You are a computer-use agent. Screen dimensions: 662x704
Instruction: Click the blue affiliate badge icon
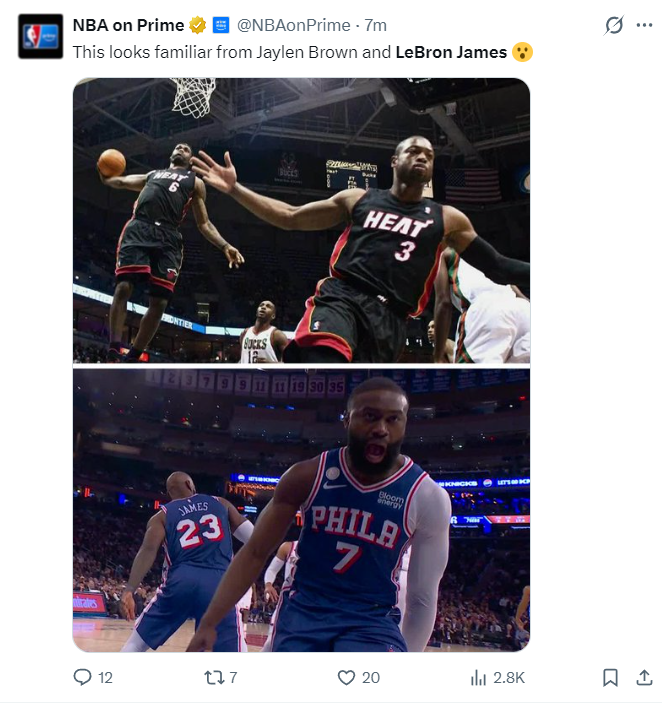click(x=221, y=25)
